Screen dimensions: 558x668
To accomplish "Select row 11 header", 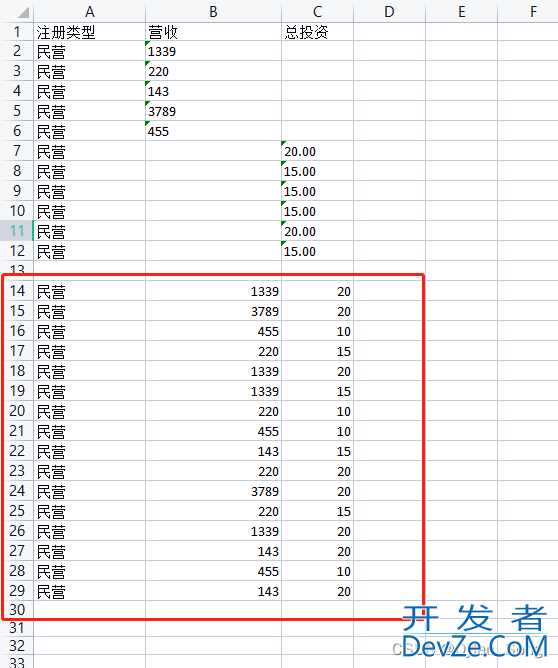I will [x=17, y=231].
